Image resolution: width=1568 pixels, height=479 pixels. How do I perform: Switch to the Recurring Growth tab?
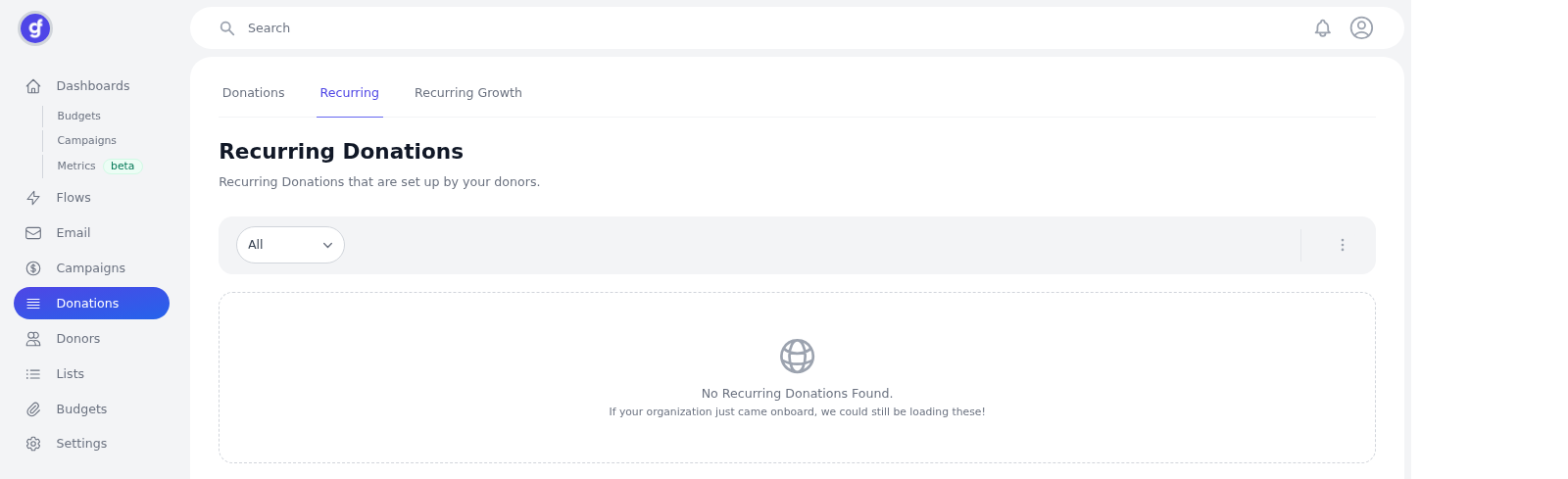468,93
